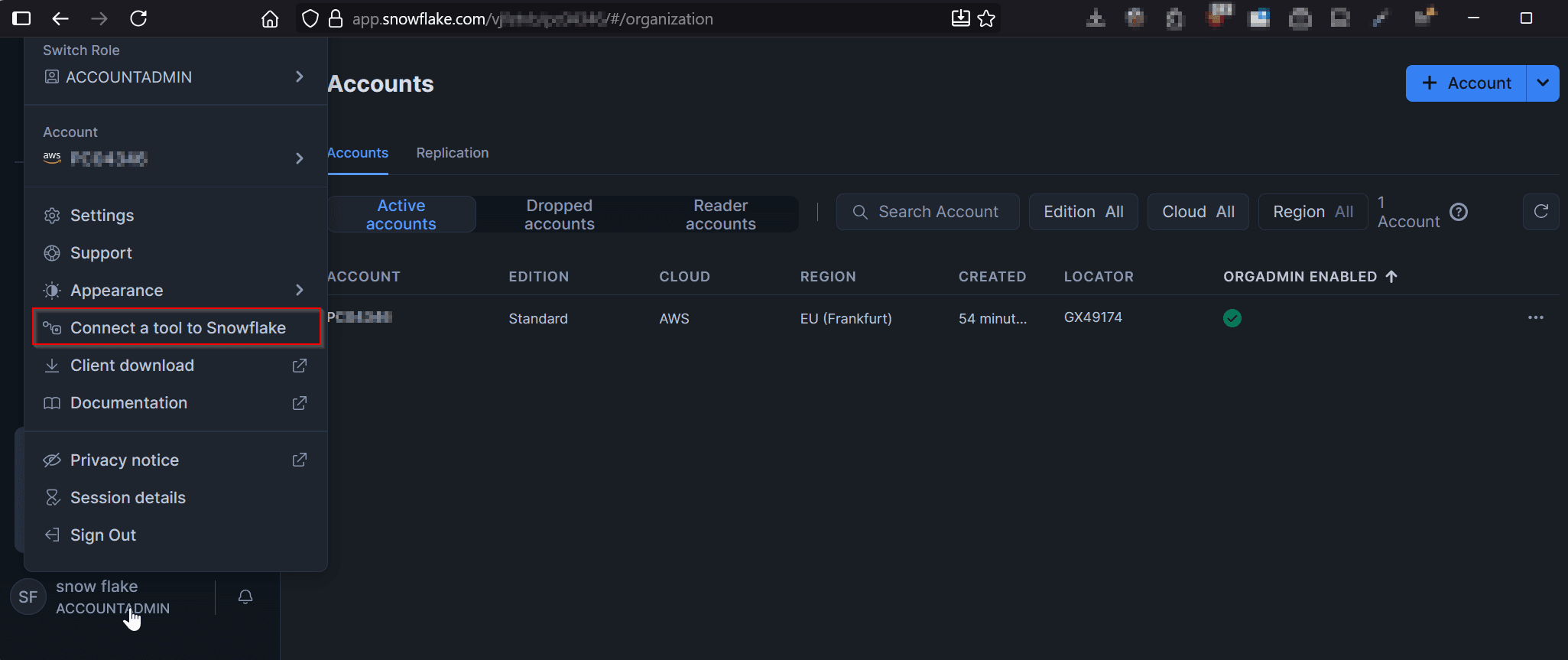Click the Search Account field
This screenshot has width=1568, height=660.
pyautogui.click(x=937, y=212)
